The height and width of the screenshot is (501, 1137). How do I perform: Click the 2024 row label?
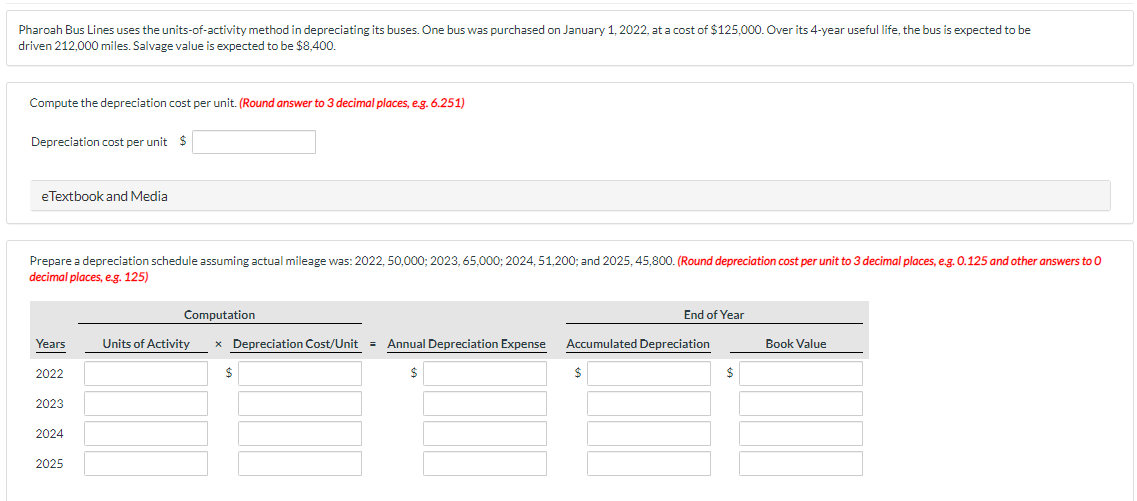click(49, 434)
